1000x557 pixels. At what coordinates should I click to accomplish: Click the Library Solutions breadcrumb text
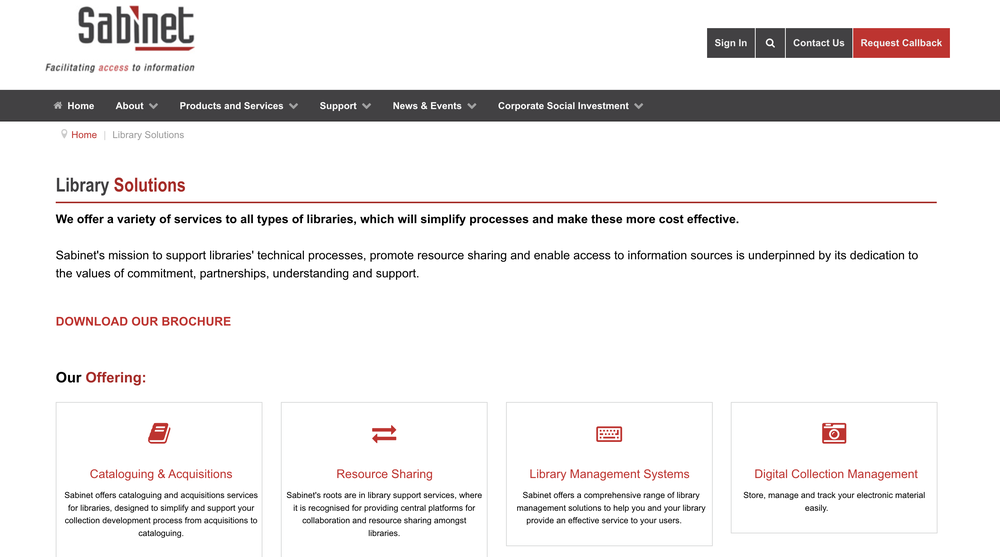148,135
